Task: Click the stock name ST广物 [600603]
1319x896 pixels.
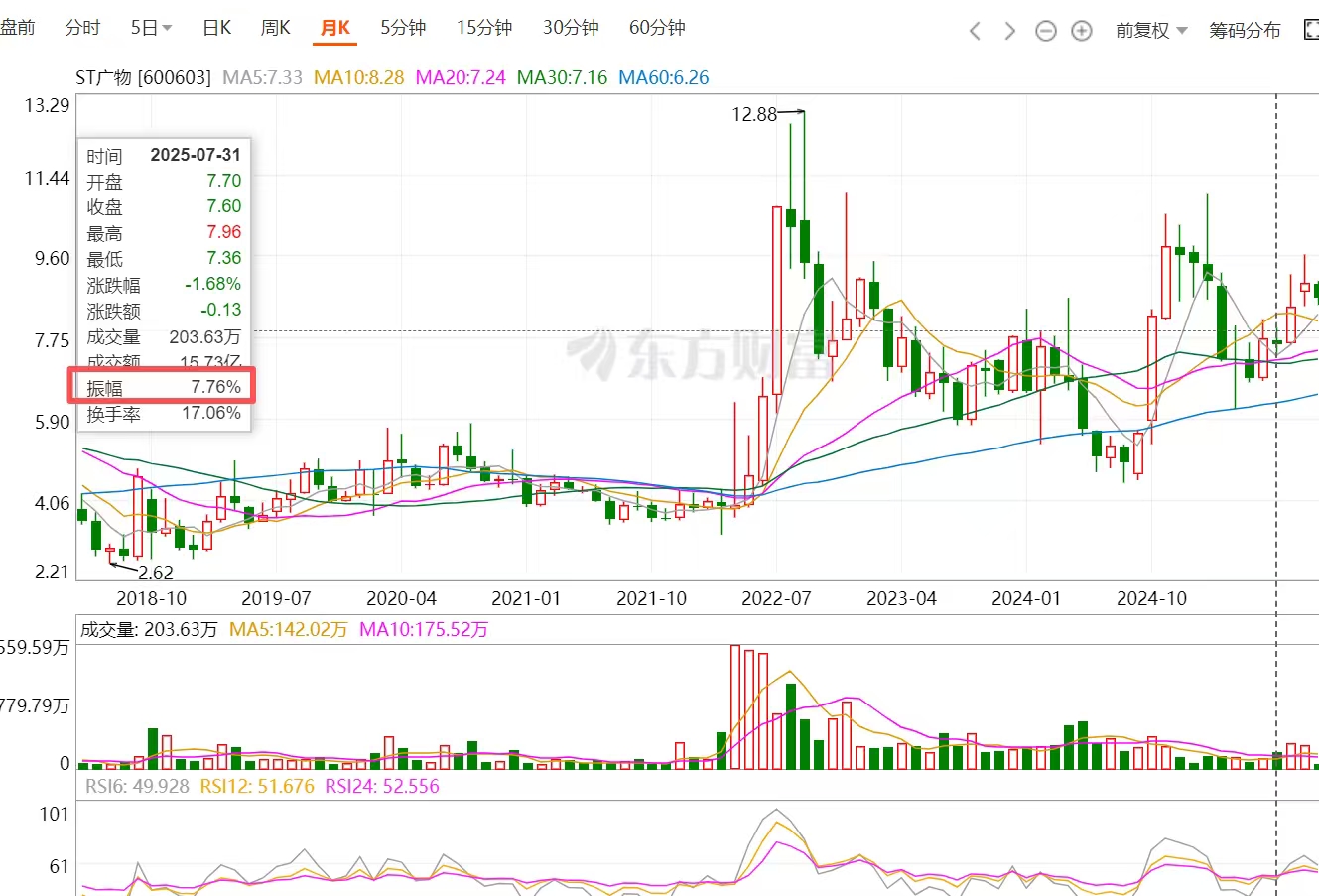Action: (144, 77)
